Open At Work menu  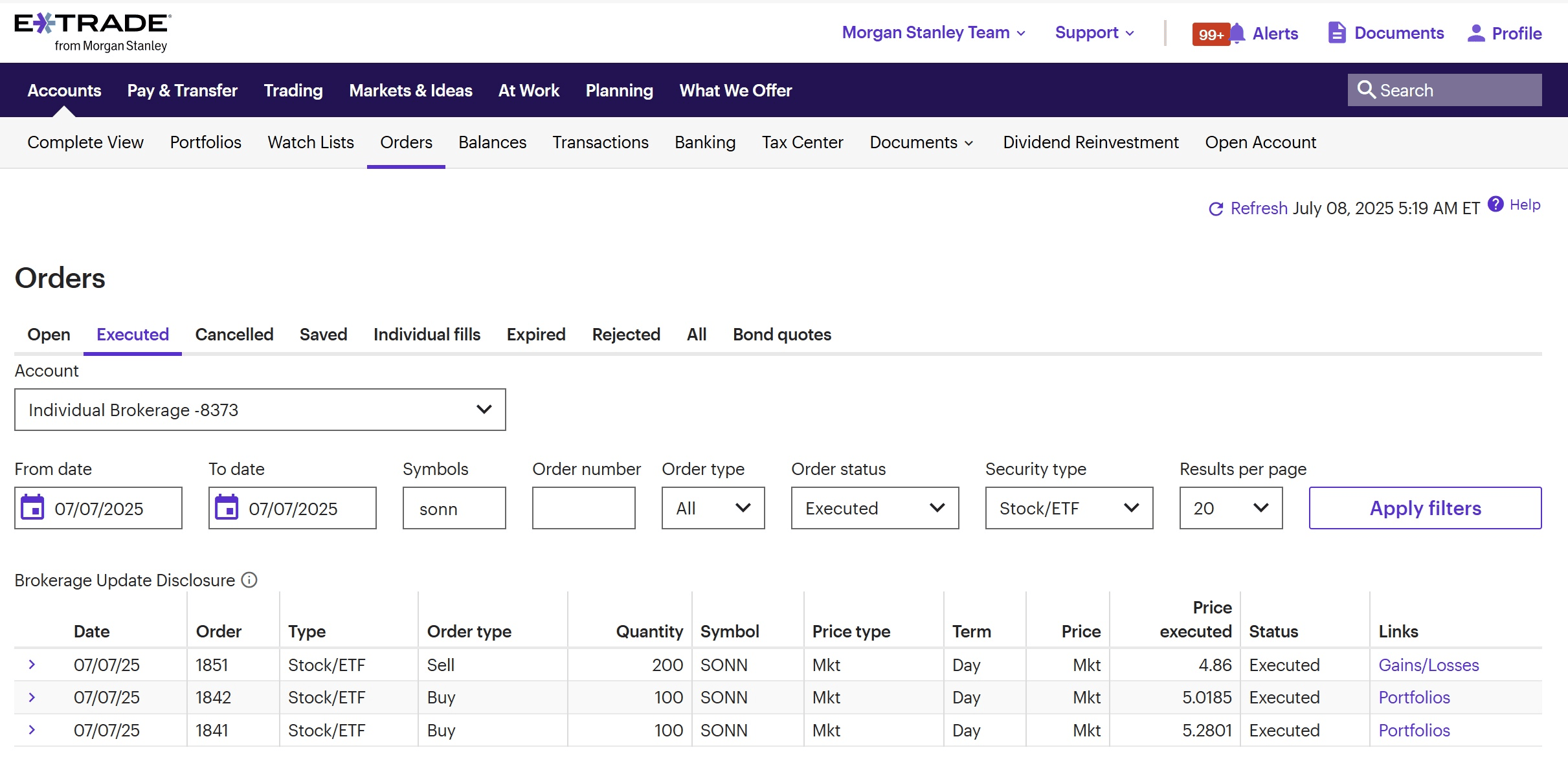529,91
